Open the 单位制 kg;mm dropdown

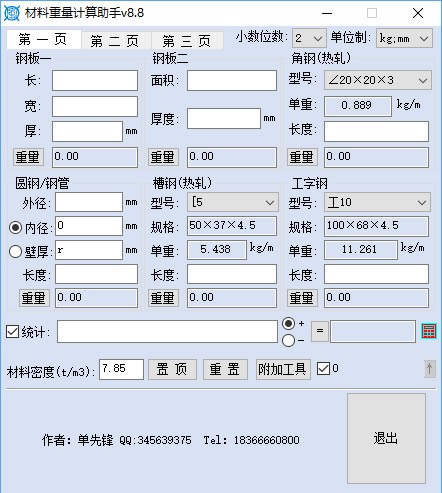(404, 39)
